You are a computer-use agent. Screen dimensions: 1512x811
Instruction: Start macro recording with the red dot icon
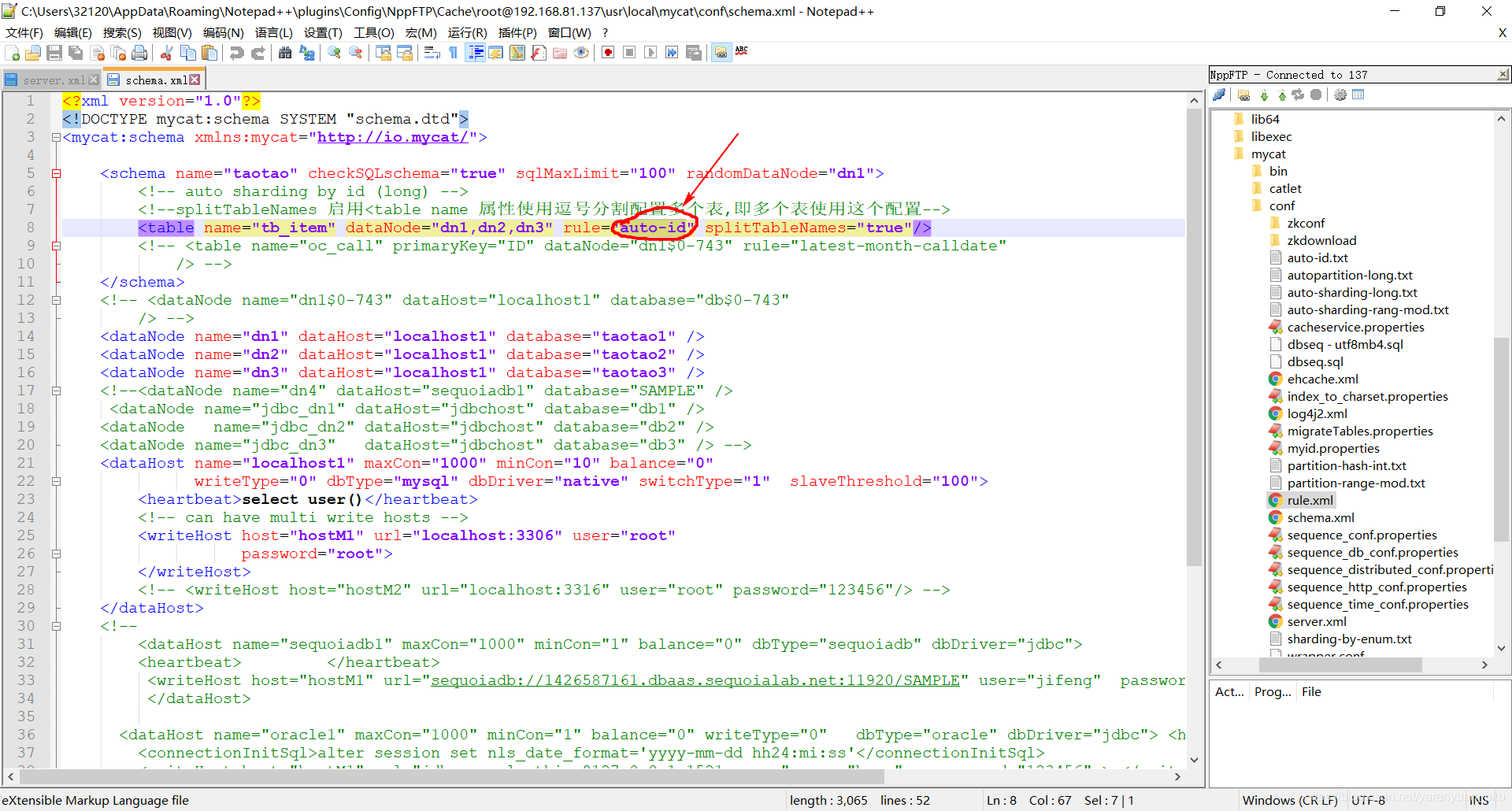click(608, 53)
